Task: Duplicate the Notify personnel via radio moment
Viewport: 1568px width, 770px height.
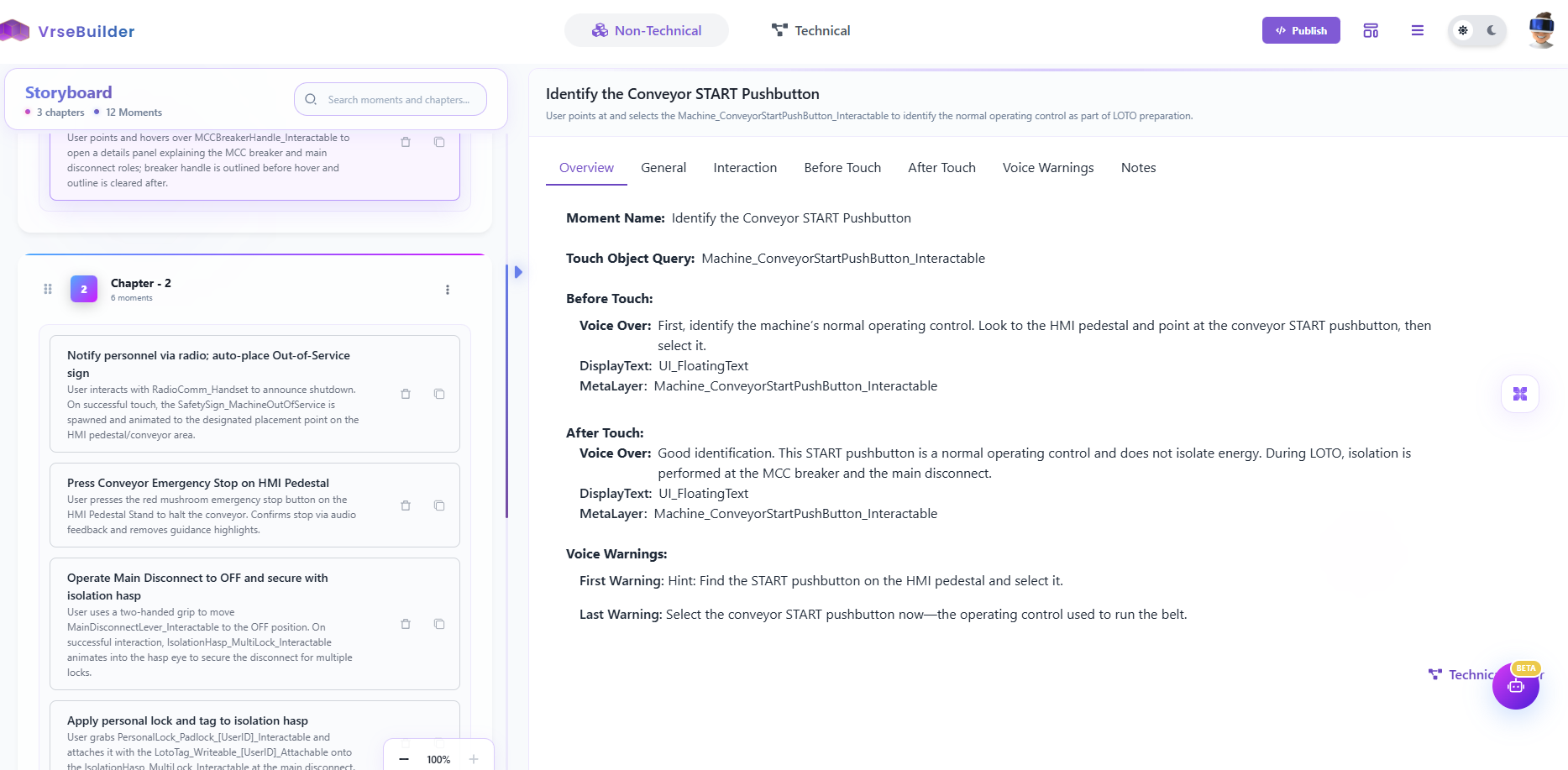Action: point(439,394)
